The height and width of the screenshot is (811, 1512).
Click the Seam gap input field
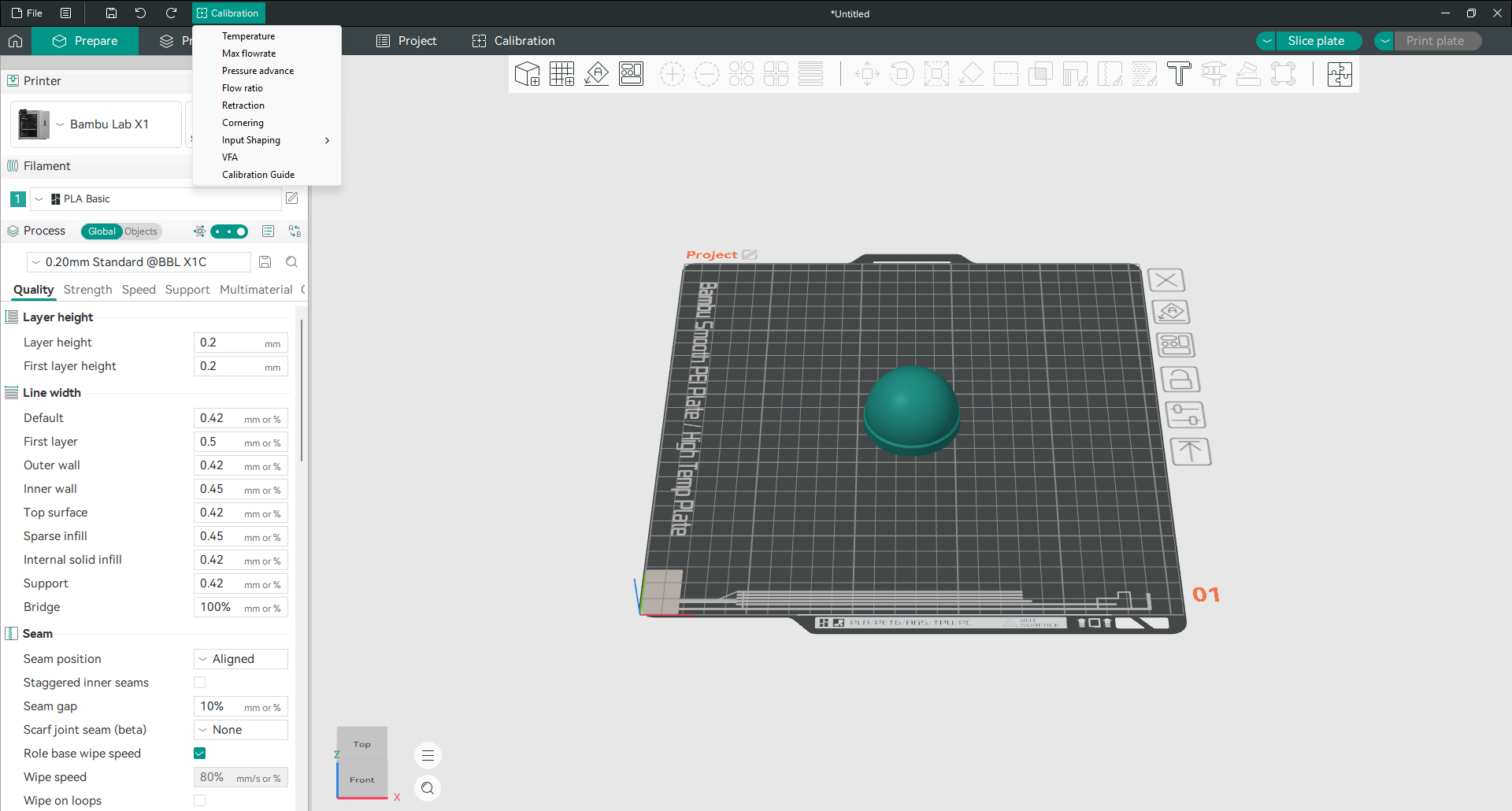(241, 706)
